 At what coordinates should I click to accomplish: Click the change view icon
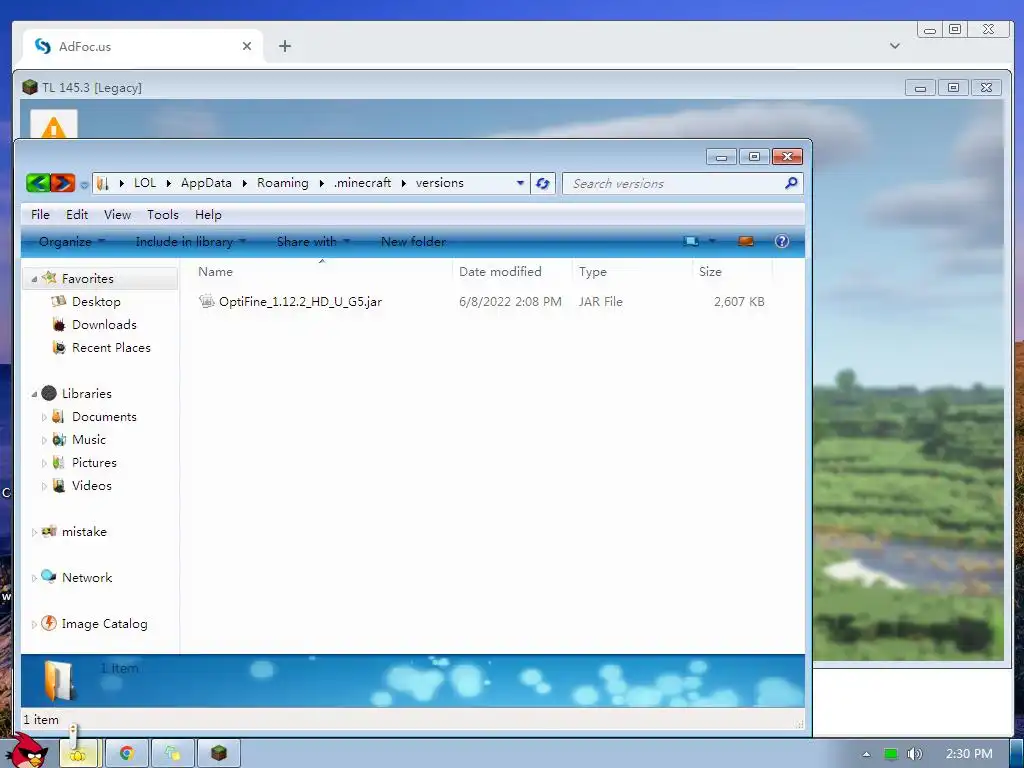(x=690, y=242)
